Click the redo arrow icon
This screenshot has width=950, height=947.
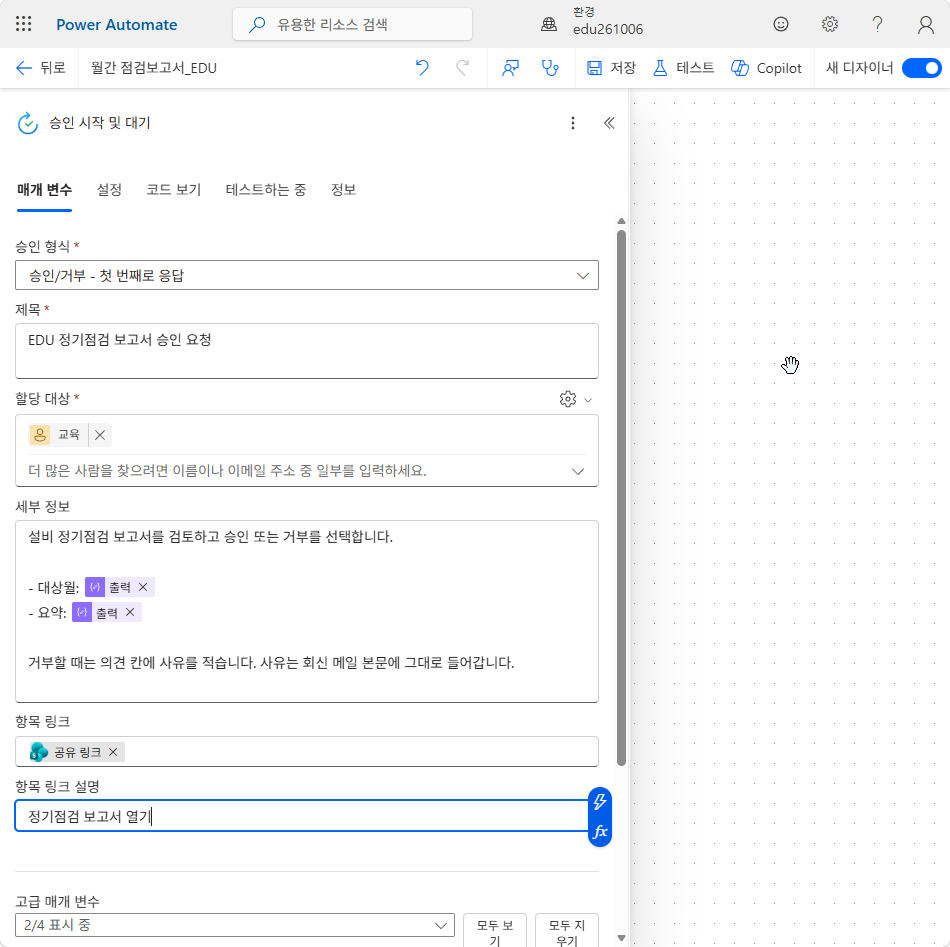(x=462, y=67)
